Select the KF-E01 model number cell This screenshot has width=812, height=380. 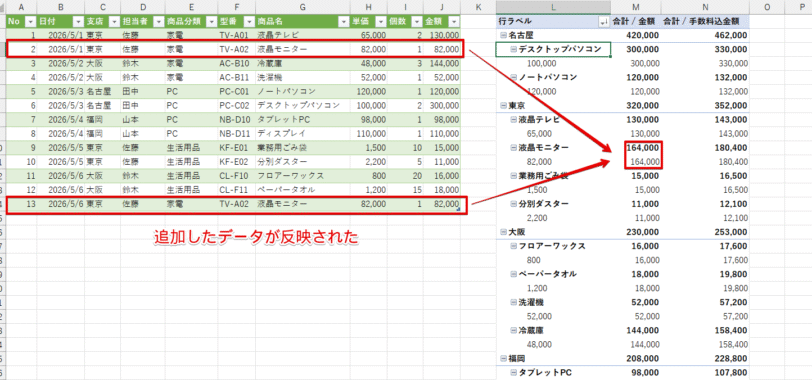(x=237, y=148)
